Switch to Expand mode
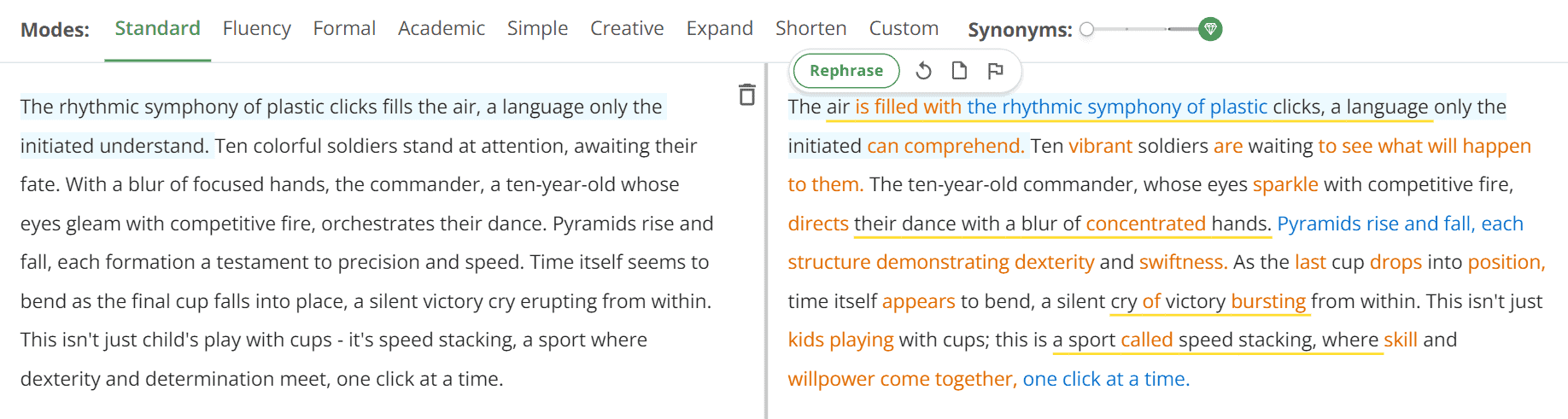The width and height of the screenshot is (1568, 419). pyautogui.click(x=720, y=28)
